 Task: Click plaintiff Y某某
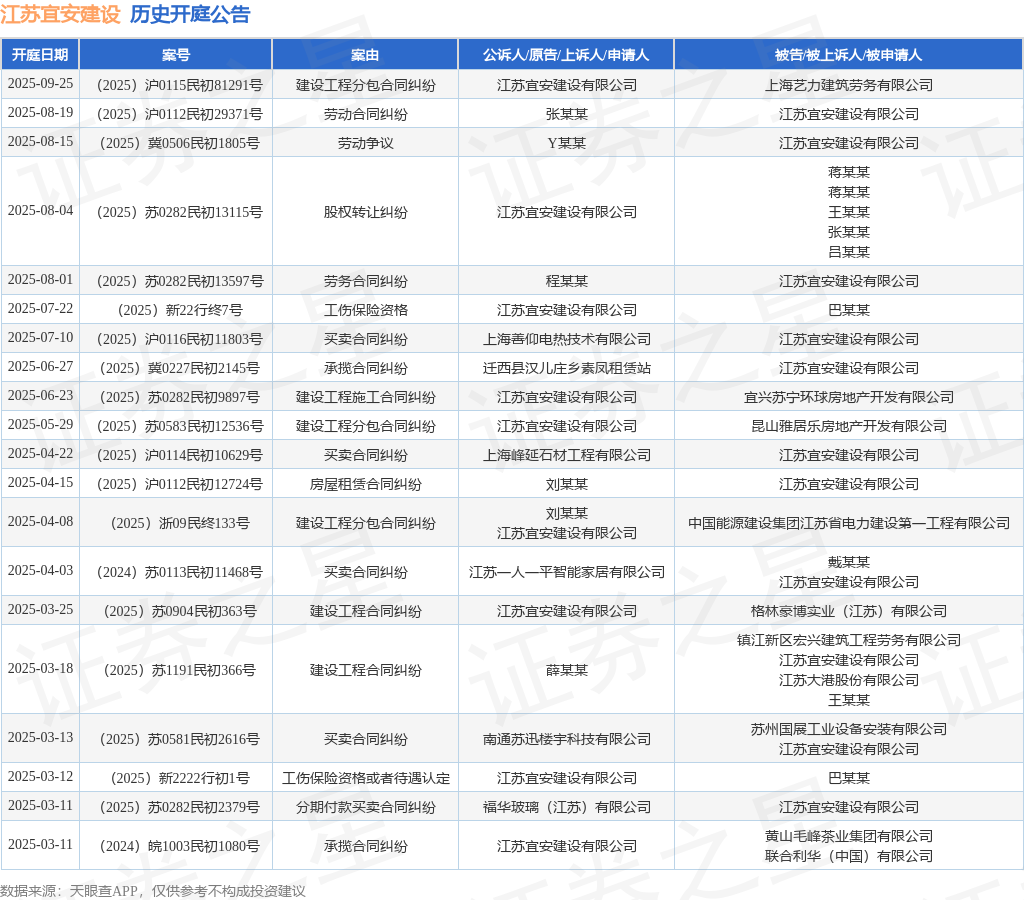[x=566, y=143]
